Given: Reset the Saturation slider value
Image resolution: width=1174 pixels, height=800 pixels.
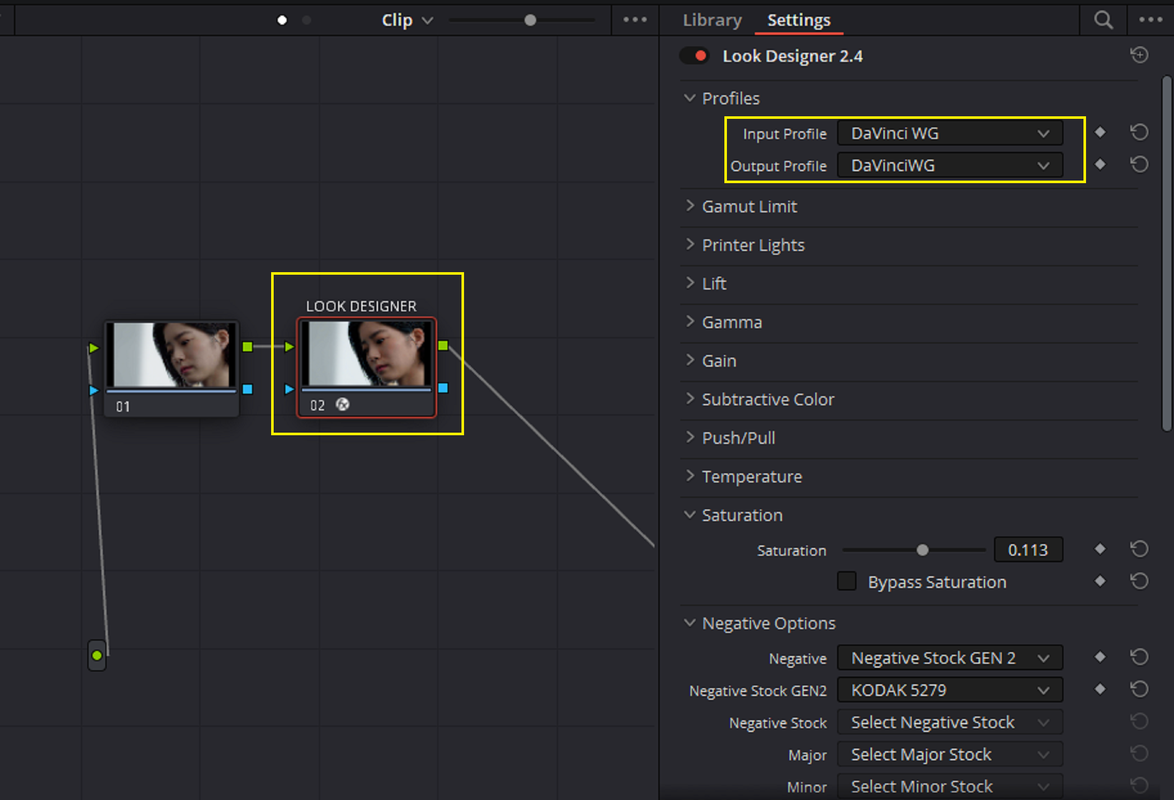Looking at the screenshot, I should pos(1139,549).
